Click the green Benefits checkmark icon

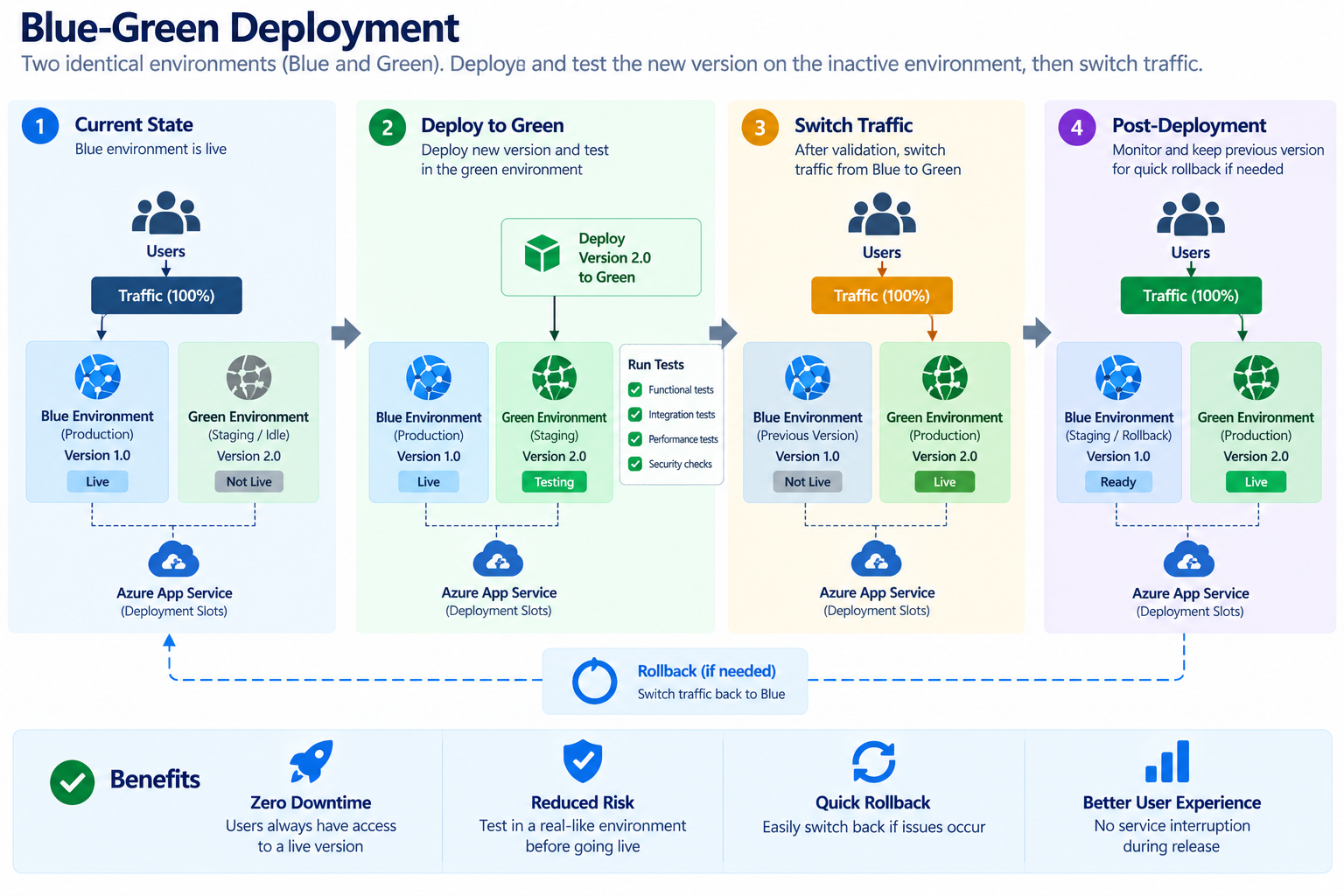[x=73, y=781]
